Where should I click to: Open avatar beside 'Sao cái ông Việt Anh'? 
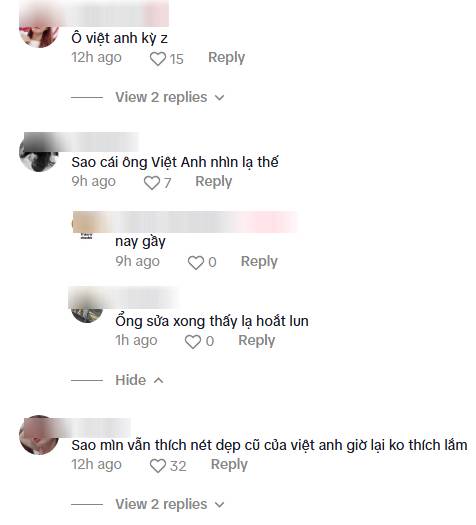[39, 157]
